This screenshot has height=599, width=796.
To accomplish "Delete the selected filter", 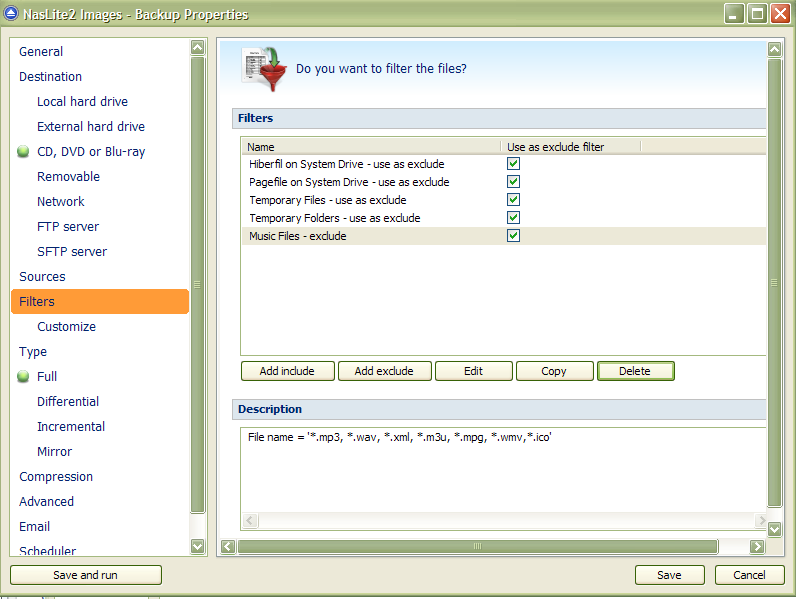I will tap(636, 371).
